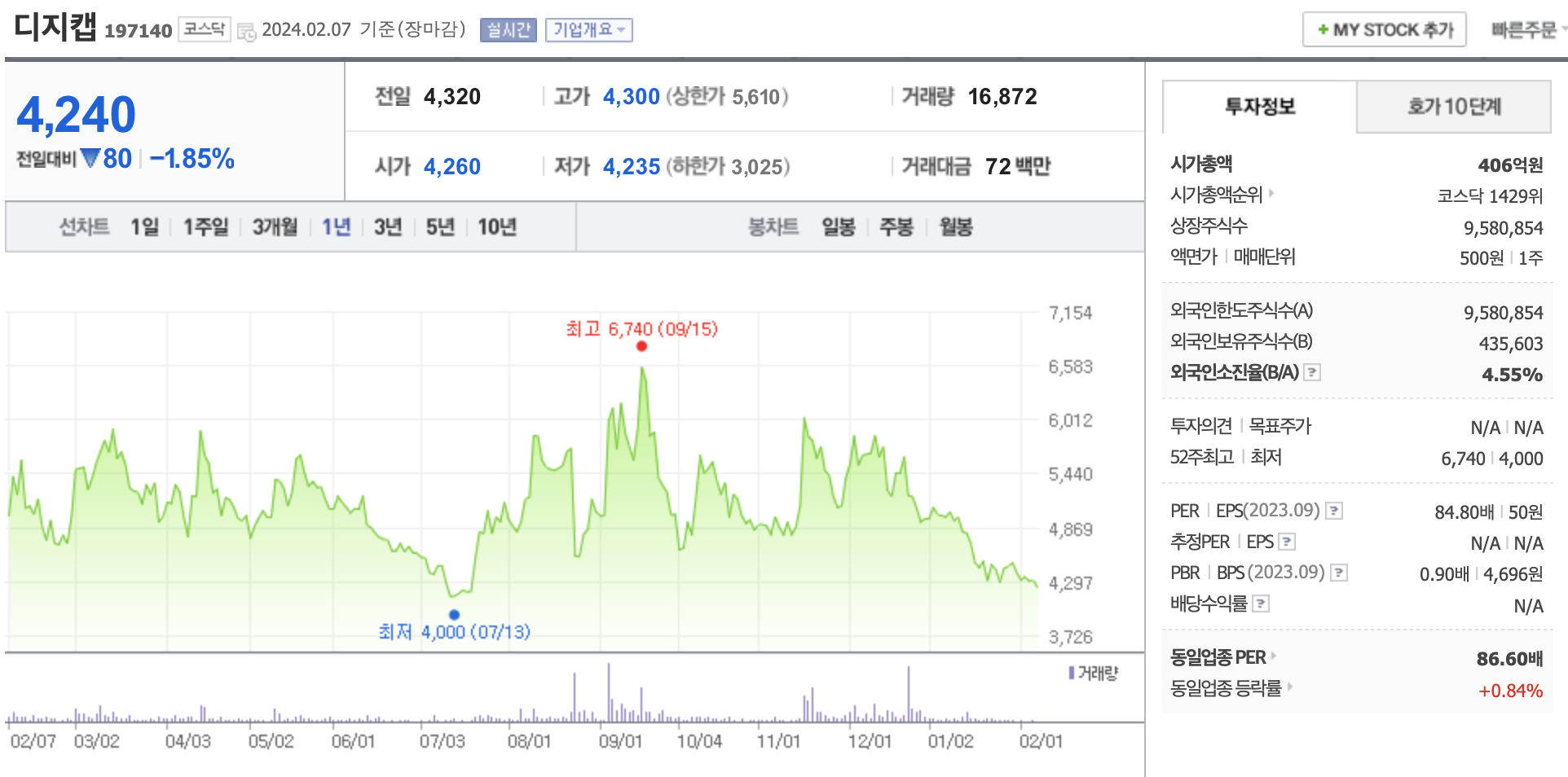The height and width of the screenshot is (777, 1568).
Task: Select the 1년 line chart period
Action: pos(336,226)
